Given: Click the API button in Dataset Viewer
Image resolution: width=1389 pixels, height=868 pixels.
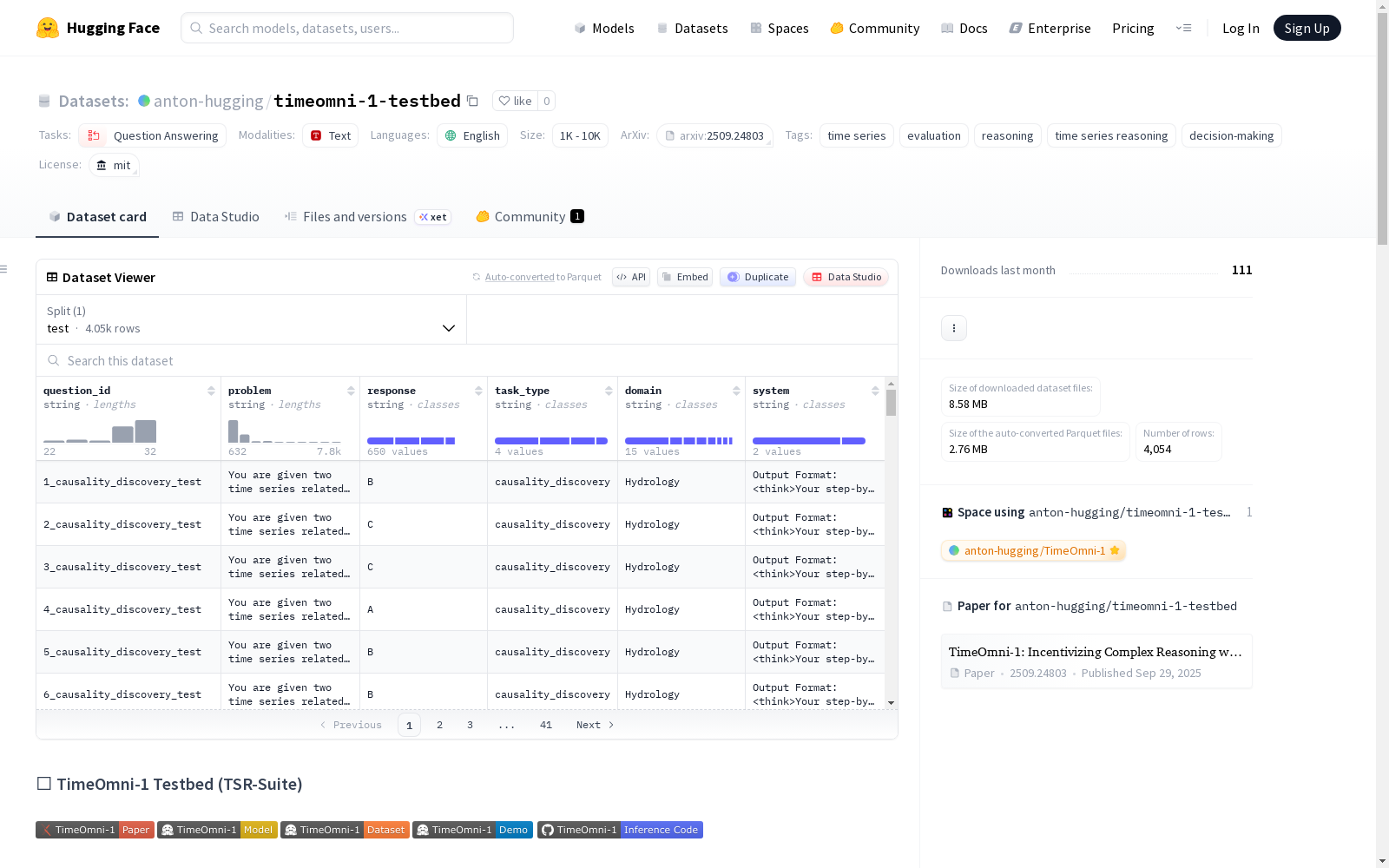Looking at the screenshot, I should (x=631, y=277).
